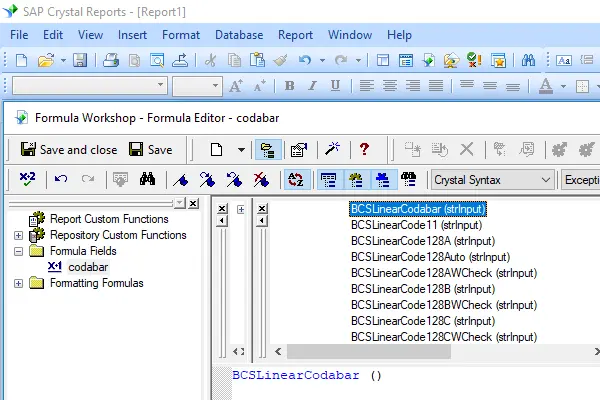Justify text alignment
The height and width of the screenshot is (400, 600).
tap(436, 86)
